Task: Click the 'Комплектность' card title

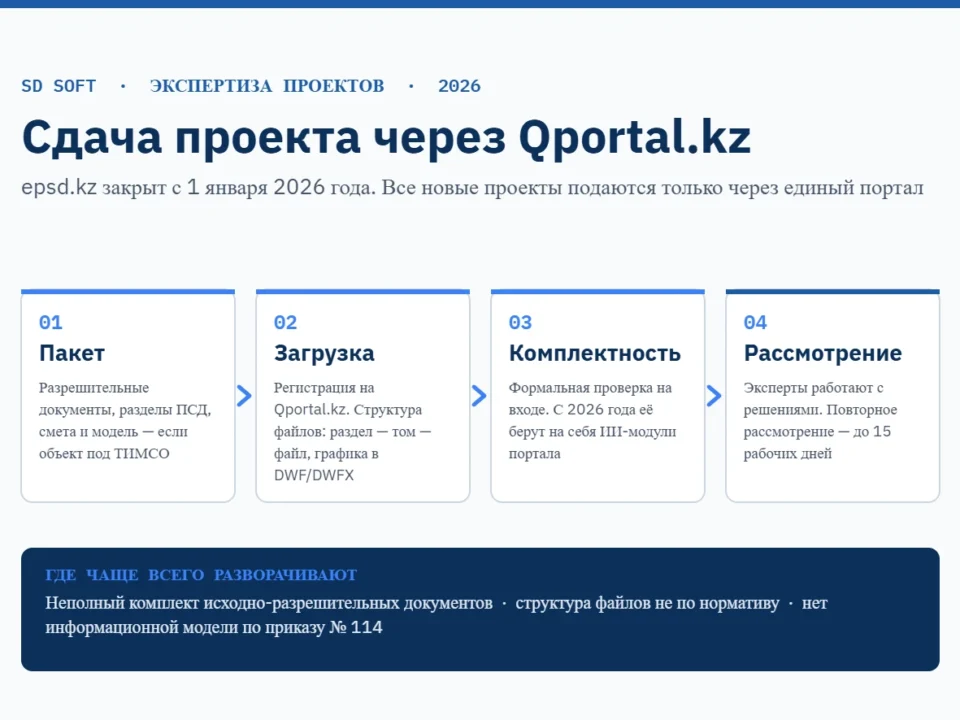Action: (594, 353)
